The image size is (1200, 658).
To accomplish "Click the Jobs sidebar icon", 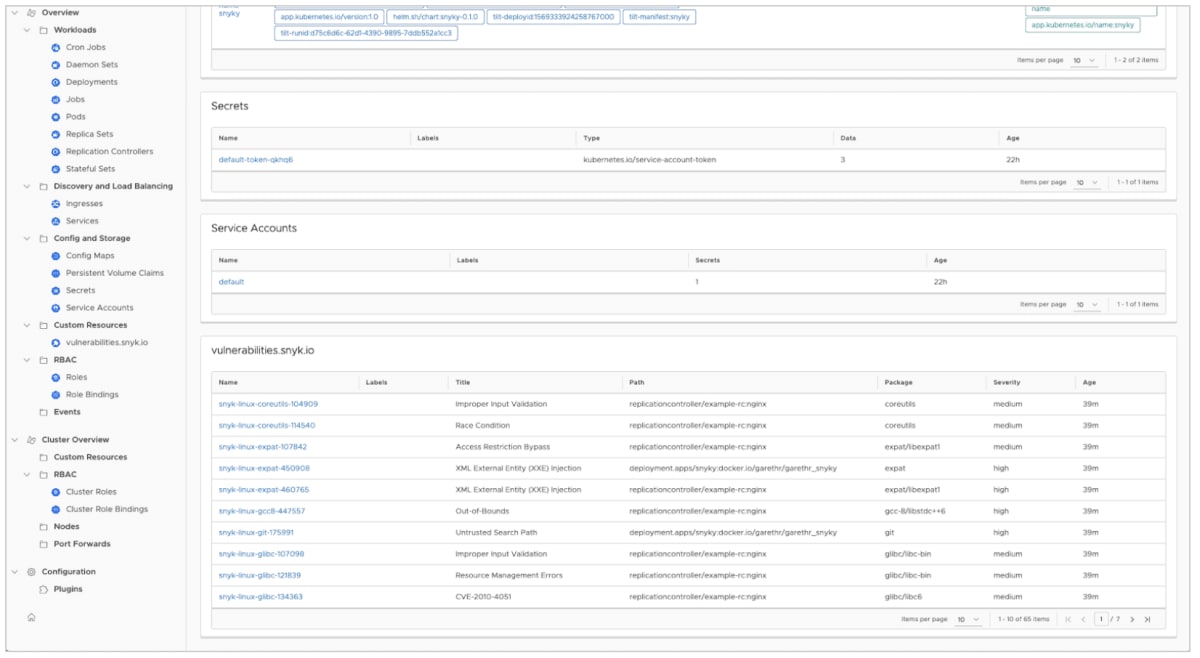I will pyautogui.click(x=56, y=100).
